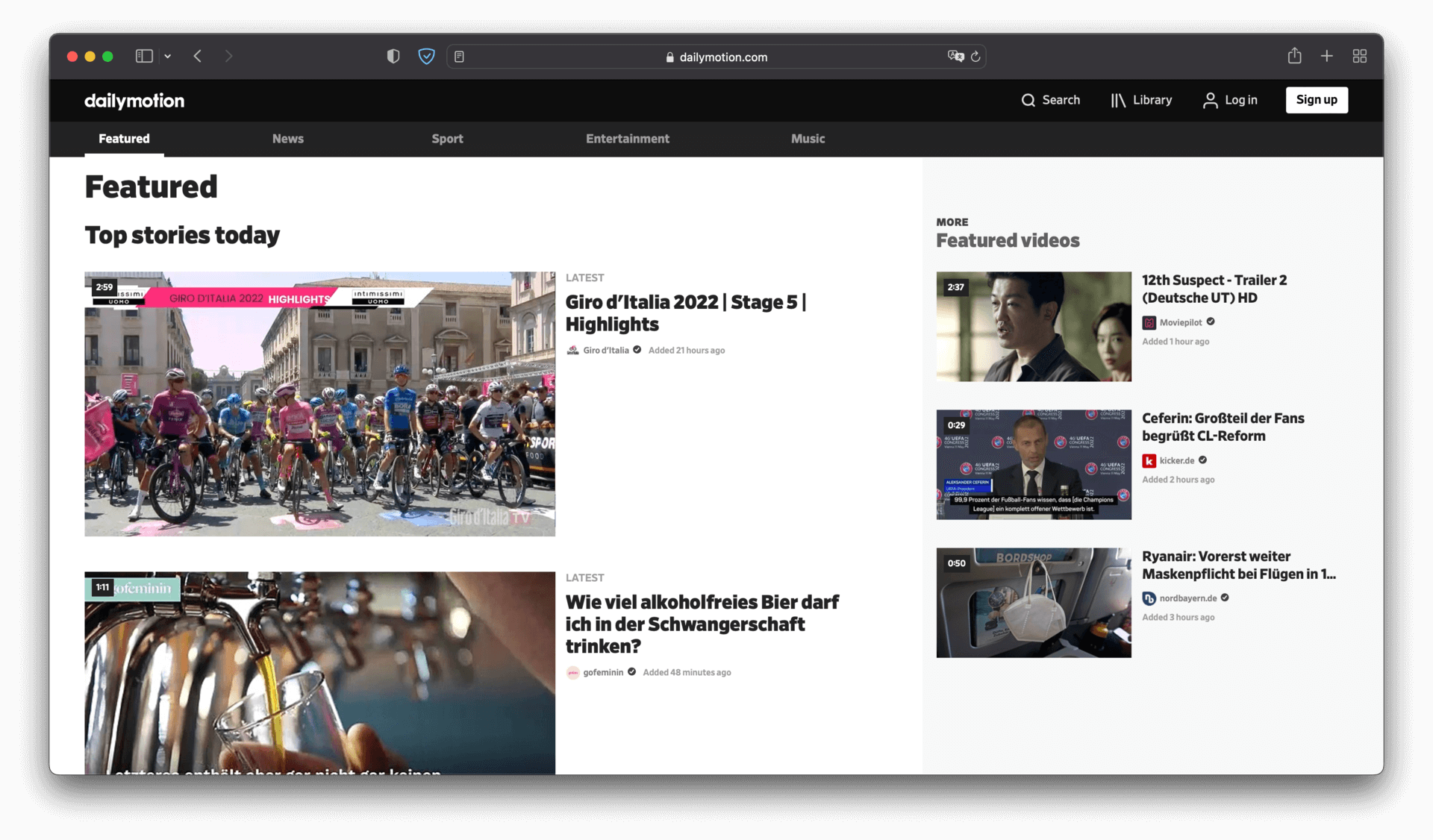The height and width of the screenshot is (840, 1433).
Task: Open kicker.de channel name
Action: pyautogui.click(x=1177, y=460)
